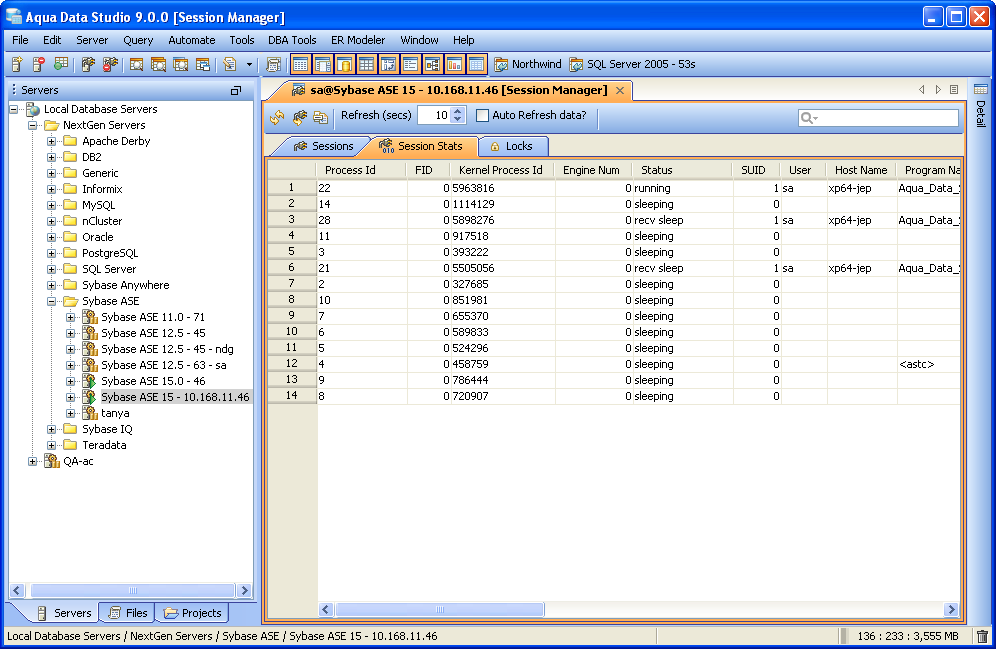Click the scripts pencil toolbar icon

tap(229, 64)
